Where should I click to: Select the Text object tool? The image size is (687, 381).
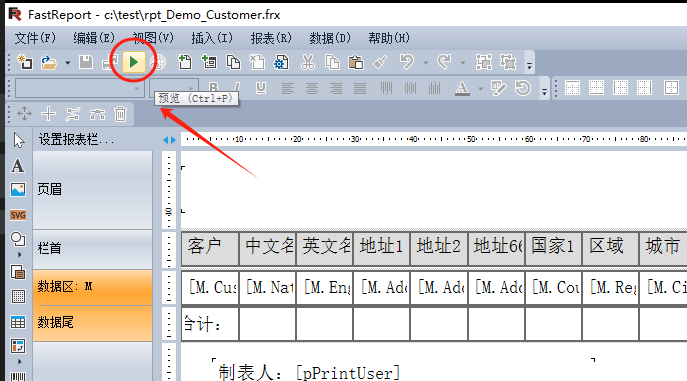[18, 166]
